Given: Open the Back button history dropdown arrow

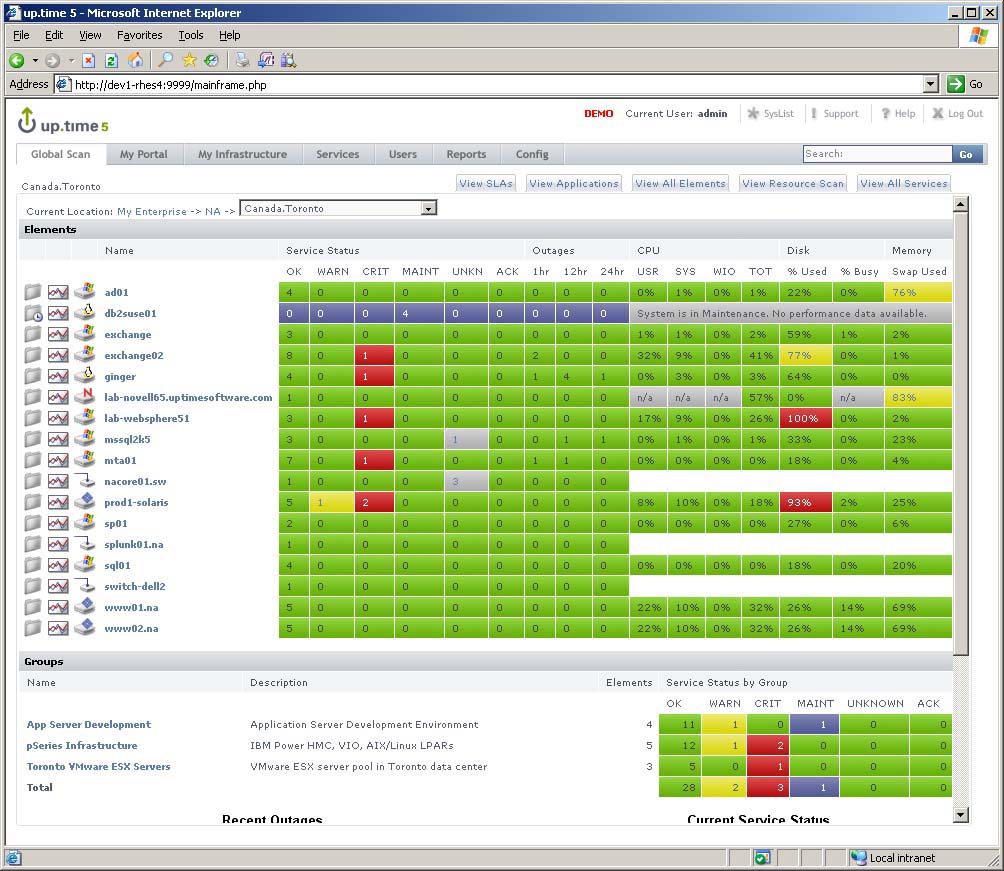Looking at the screenshot, I should pyautogui.click(x=35, y=60).
